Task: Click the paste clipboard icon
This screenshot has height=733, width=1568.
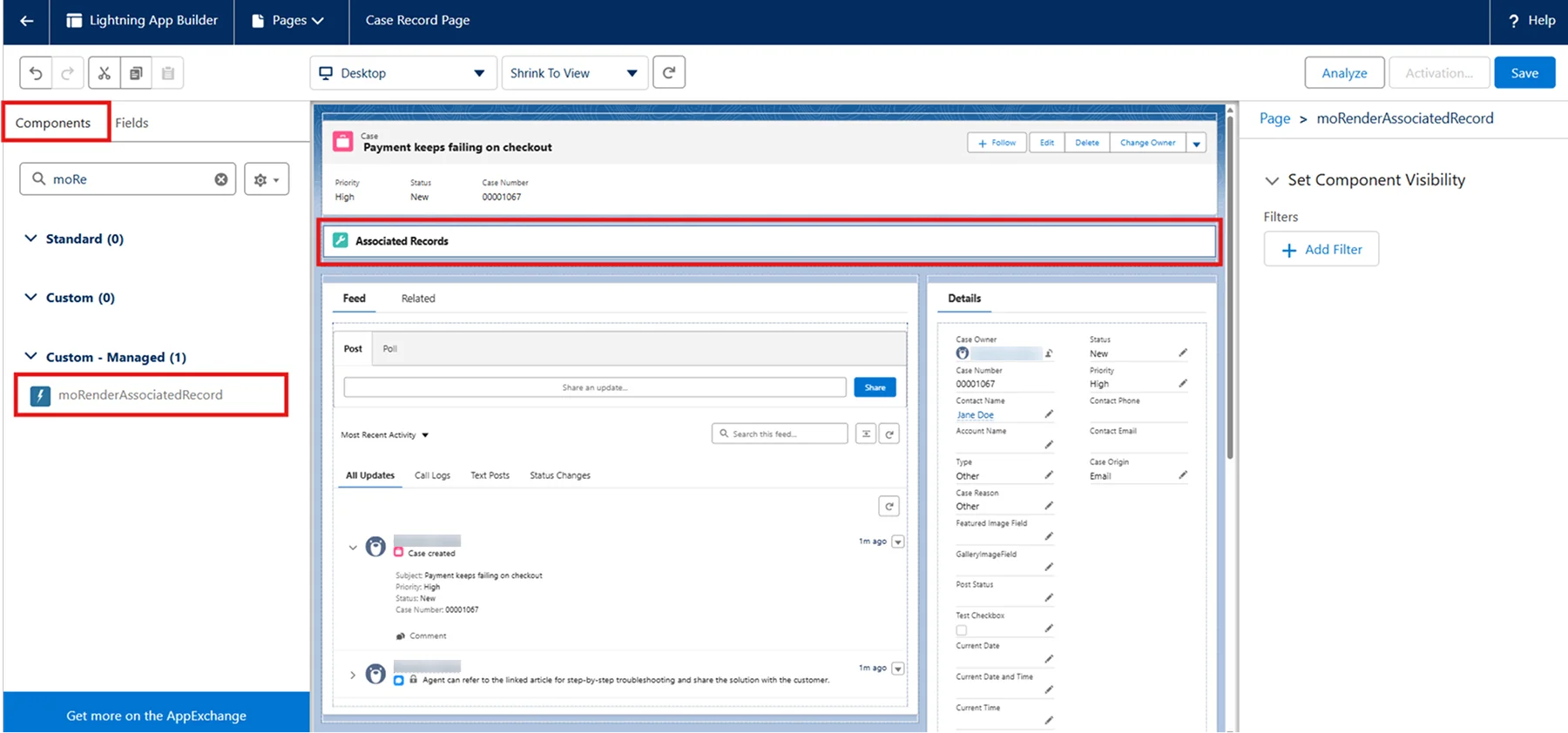Action: pos(168,73)
